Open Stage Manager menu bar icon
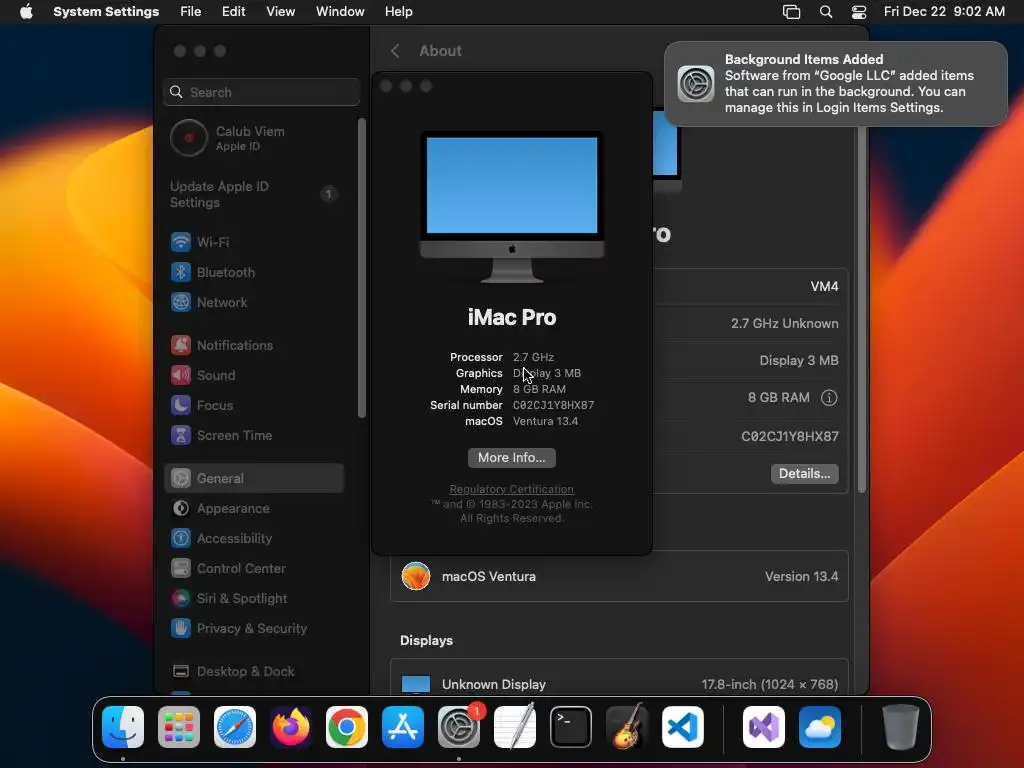Screen dimensions: 1024x768 click(792, 12)
